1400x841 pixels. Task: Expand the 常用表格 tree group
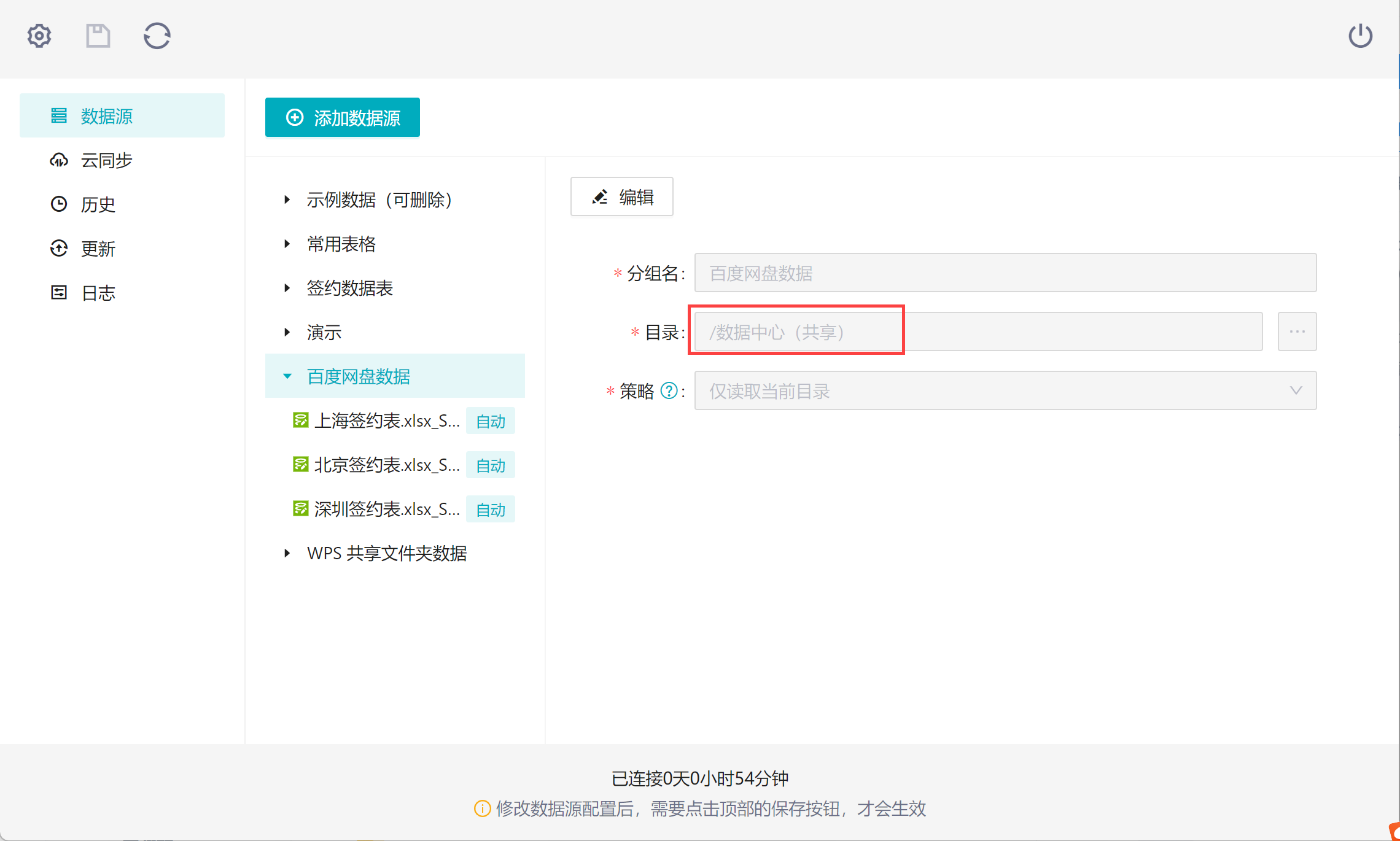(x=287, y=244)
